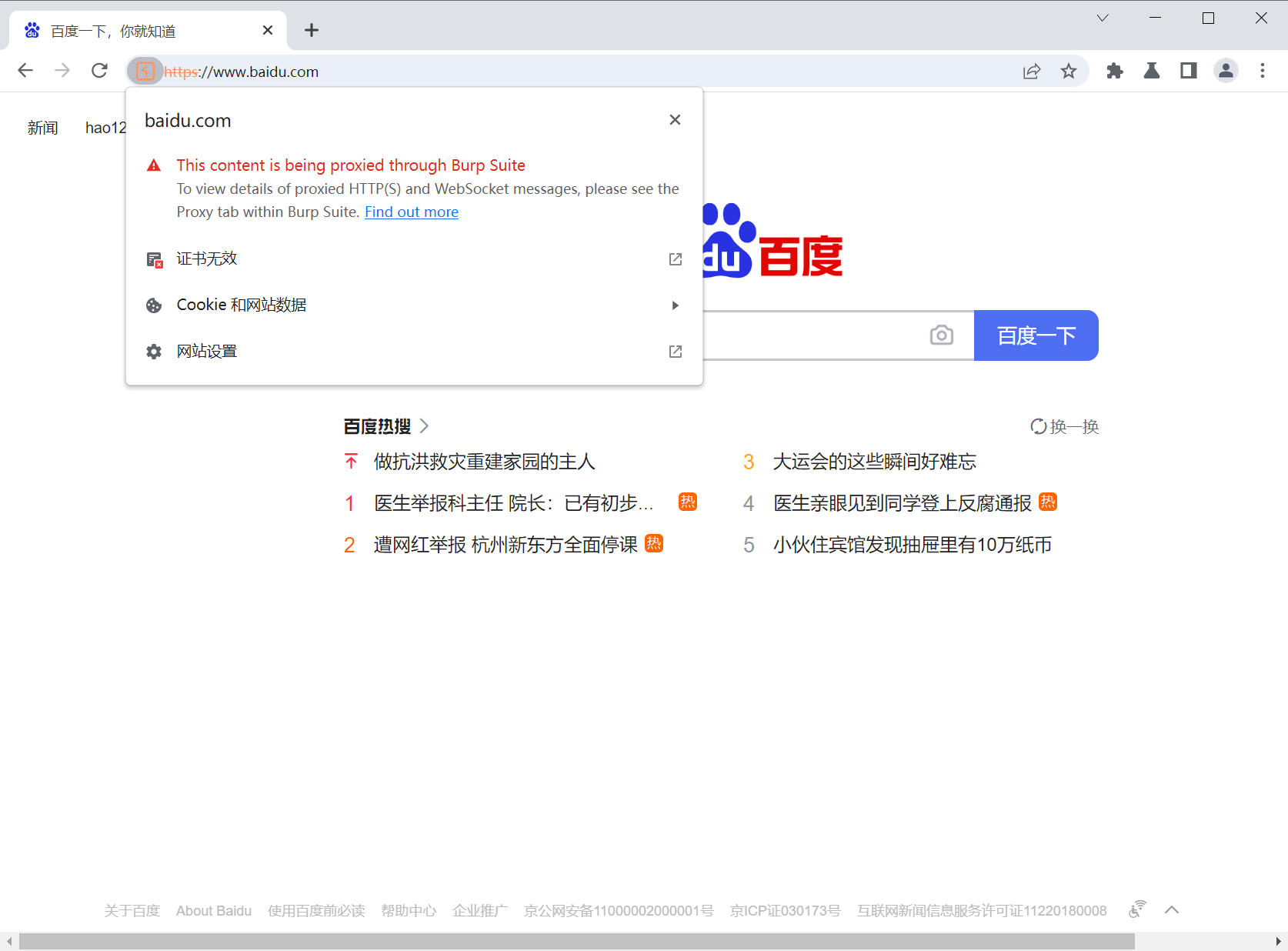Open the Extensions puzzle icon
This screenshot has height=951, width=1288.
click(1114, 72)
